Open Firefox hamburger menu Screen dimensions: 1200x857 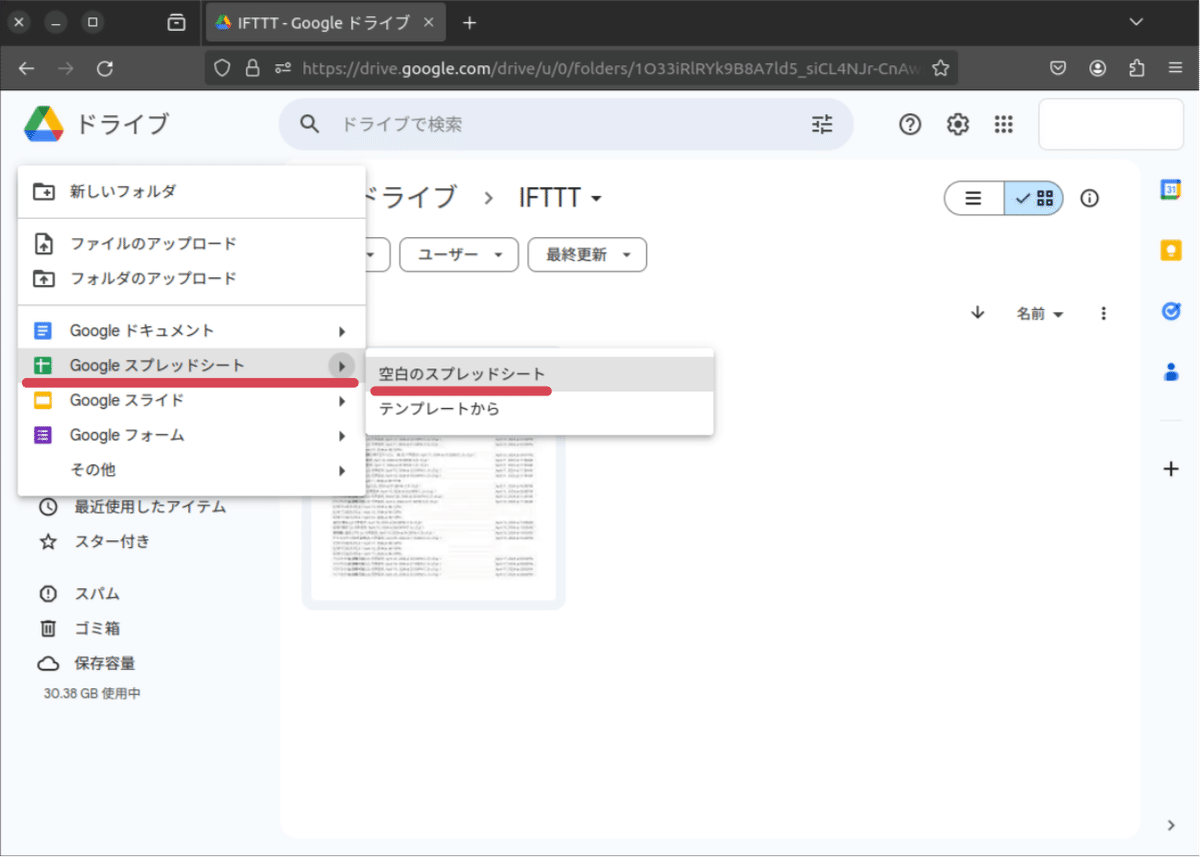(x=1176, y=68)
